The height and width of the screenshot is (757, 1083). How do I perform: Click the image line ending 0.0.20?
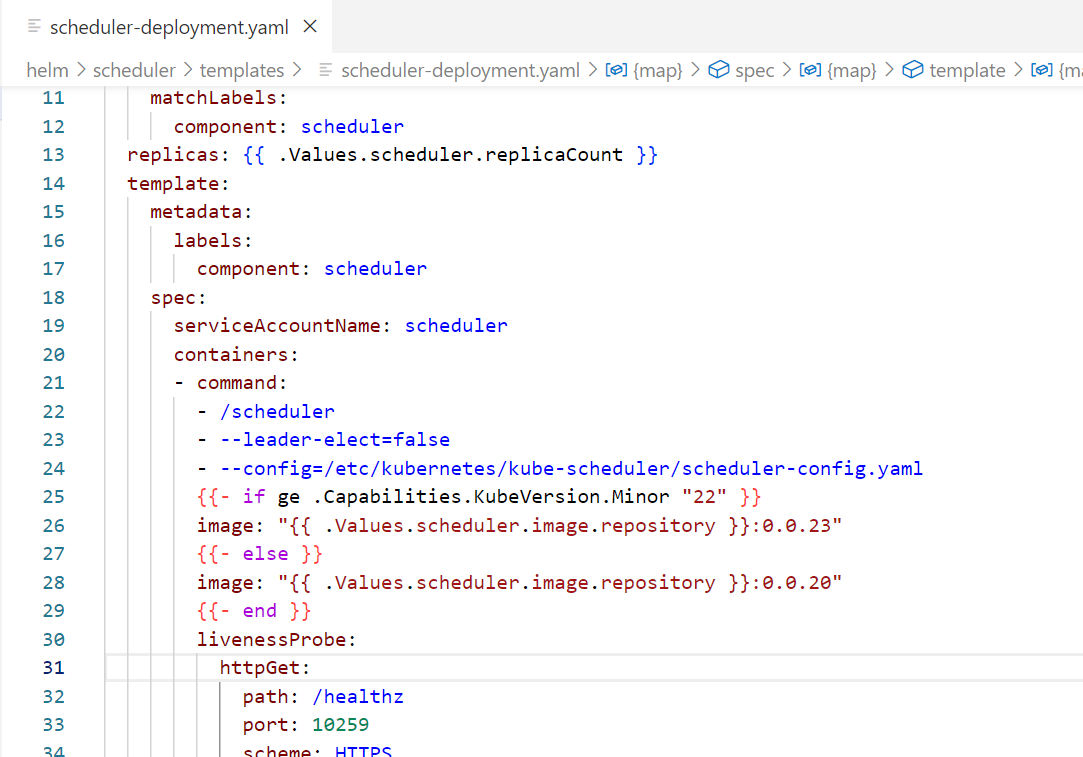point(519,583)
